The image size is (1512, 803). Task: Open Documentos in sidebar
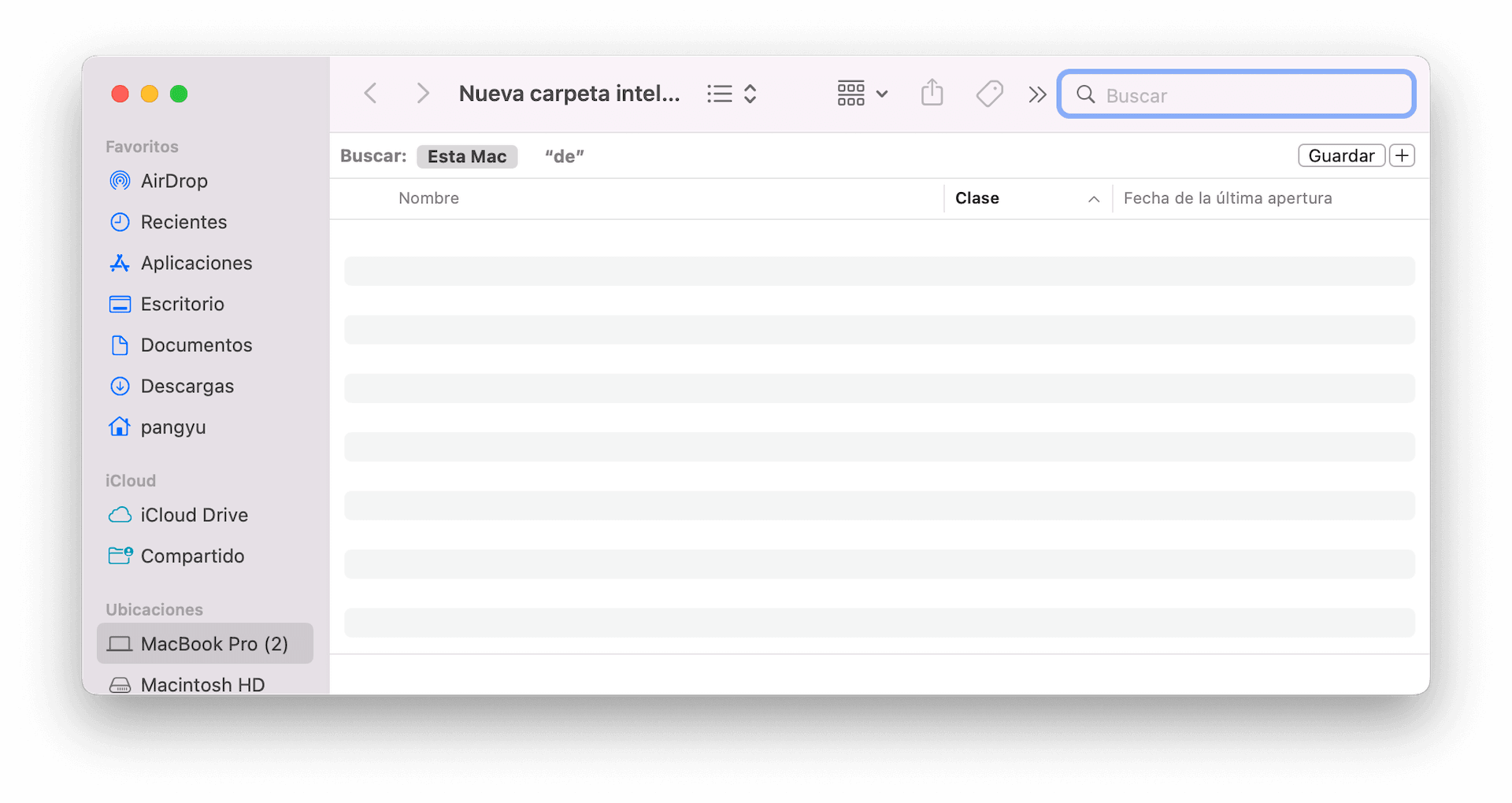point(205,345)
